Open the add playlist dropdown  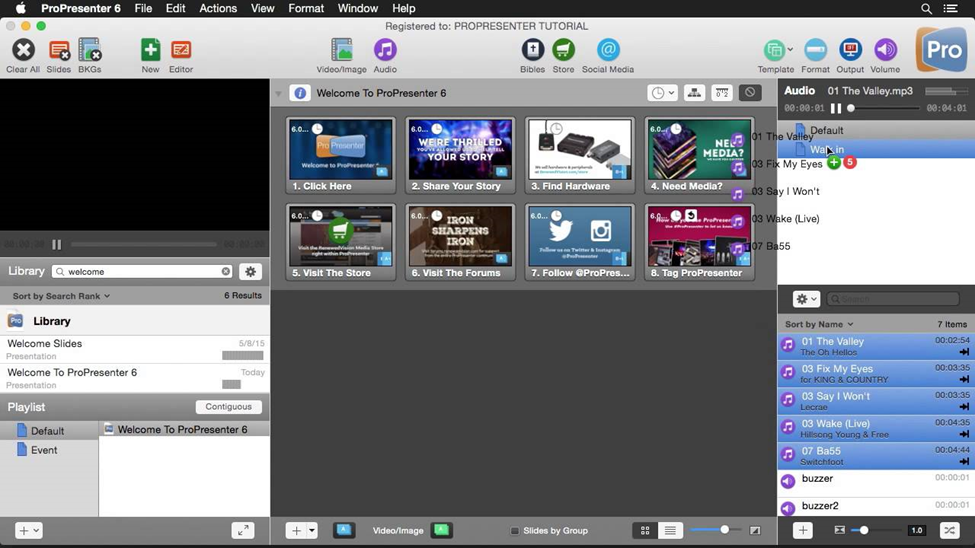(x=29, y=531)
